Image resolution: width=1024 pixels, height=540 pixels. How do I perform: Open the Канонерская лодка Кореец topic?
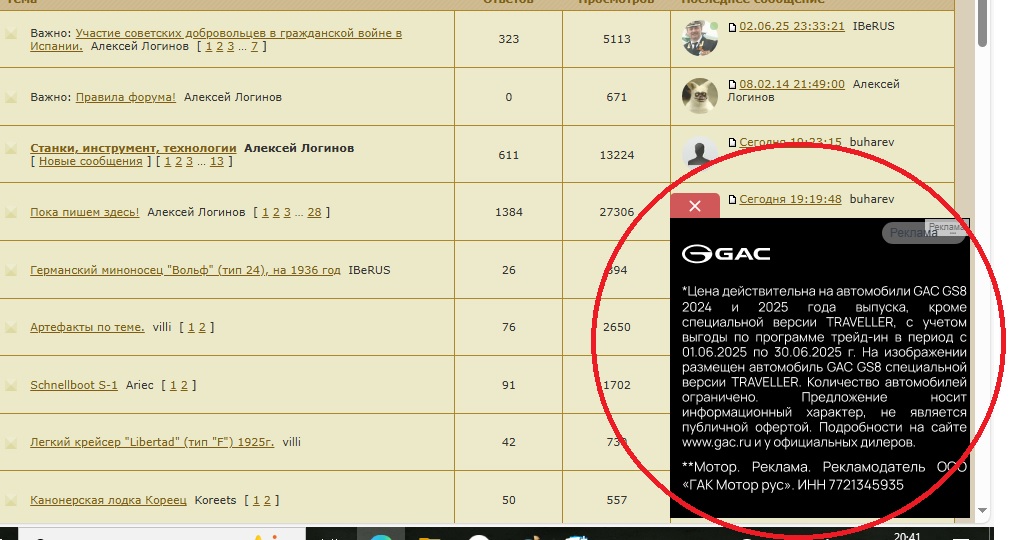pos(108,500)
